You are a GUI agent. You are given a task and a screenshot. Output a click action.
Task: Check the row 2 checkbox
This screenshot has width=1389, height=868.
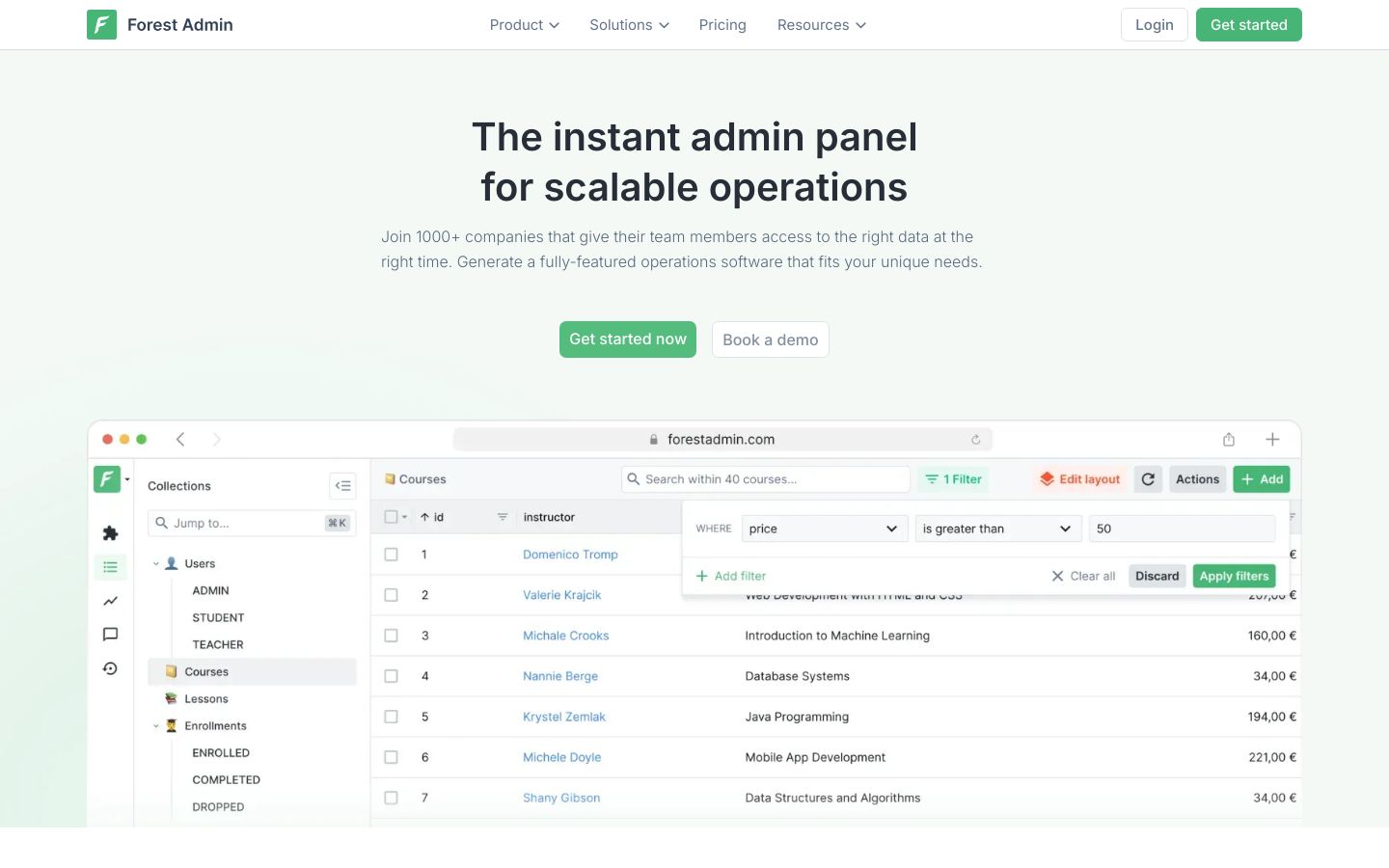(x=391, y=595)
